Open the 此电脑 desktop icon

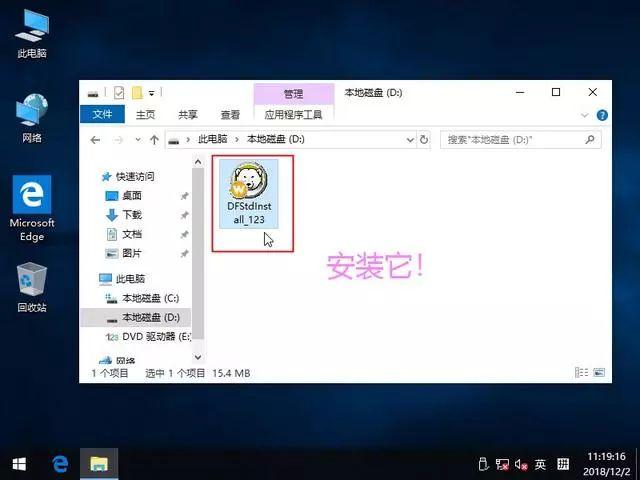32,34
